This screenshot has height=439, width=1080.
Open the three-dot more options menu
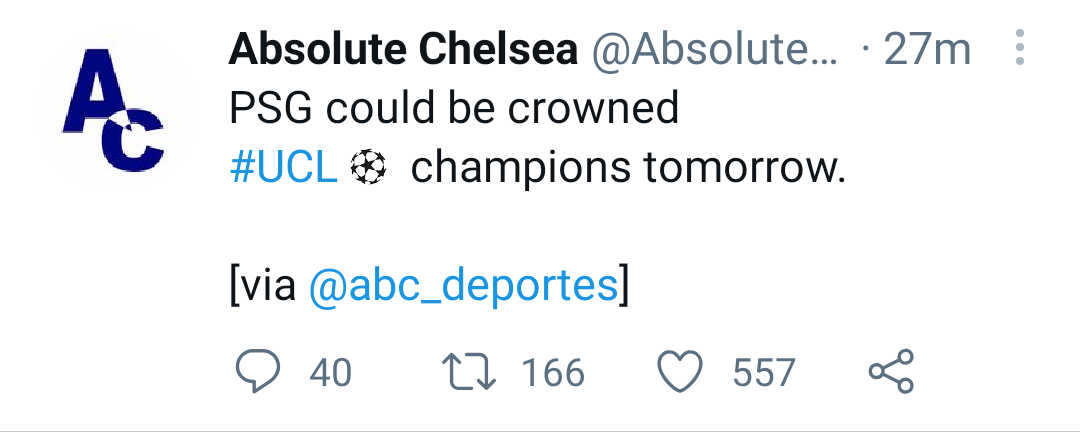tap(1019, 48)
